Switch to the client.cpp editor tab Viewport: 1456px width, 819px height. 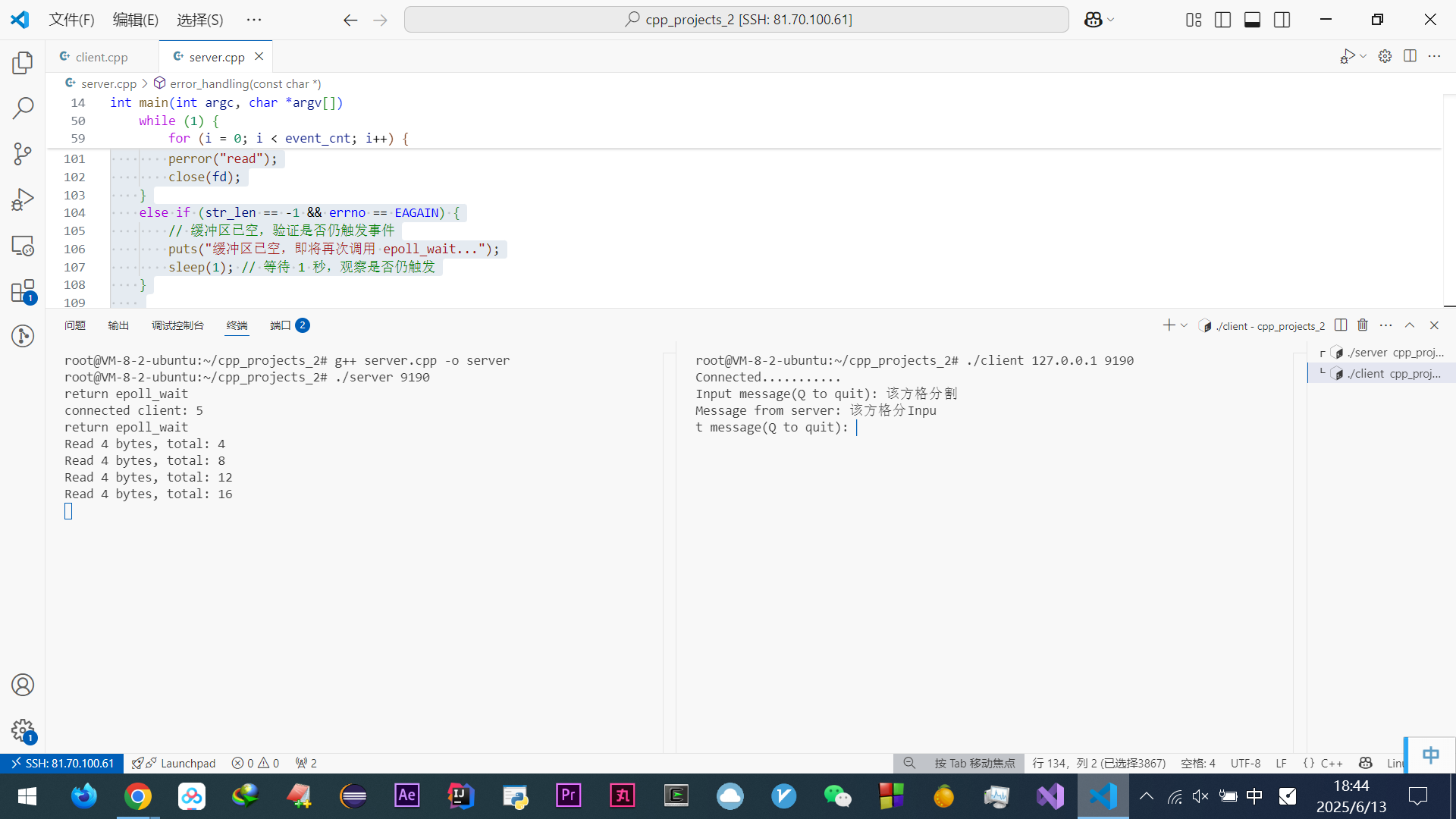pyautogui.click(x=101, y=57)
